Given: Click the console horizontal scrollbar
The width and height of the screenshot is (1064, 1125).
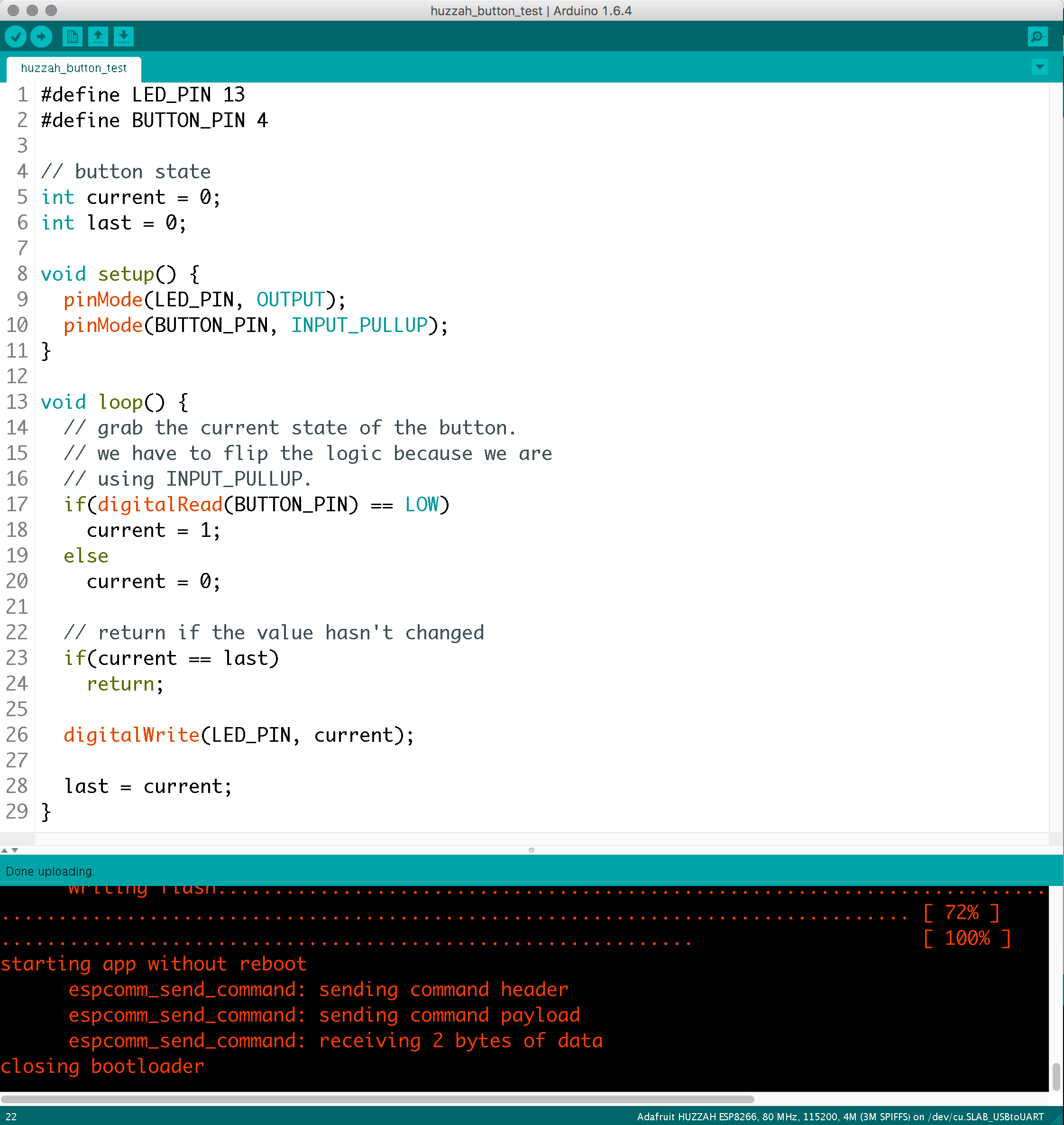Looking at the screenshot, I should (x=376, y=1099).
